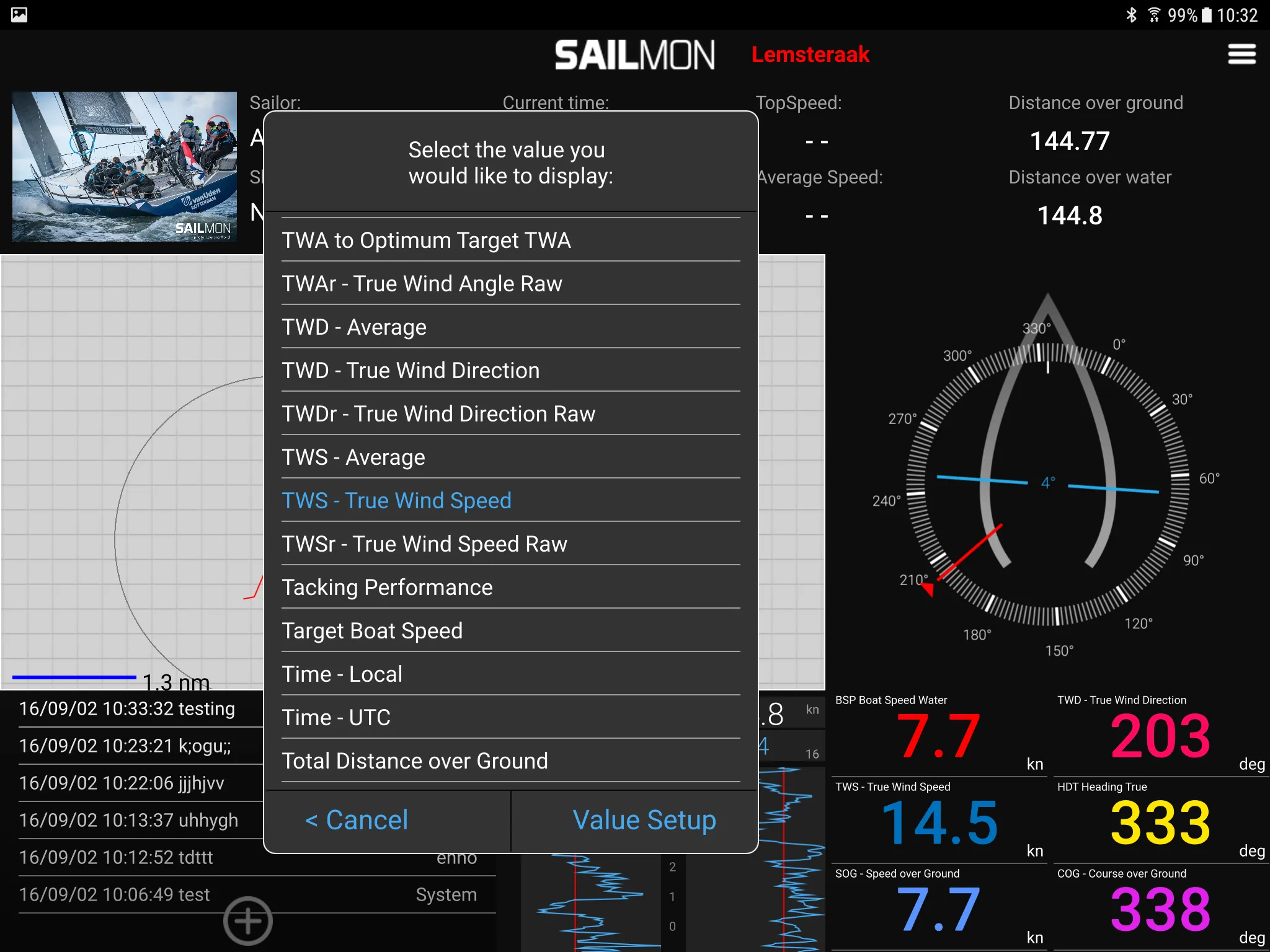Tap SOG - Speed over Ground tile
This screenshot has height=952, width=1270.
pyautogui.click(x=939, y=907)
